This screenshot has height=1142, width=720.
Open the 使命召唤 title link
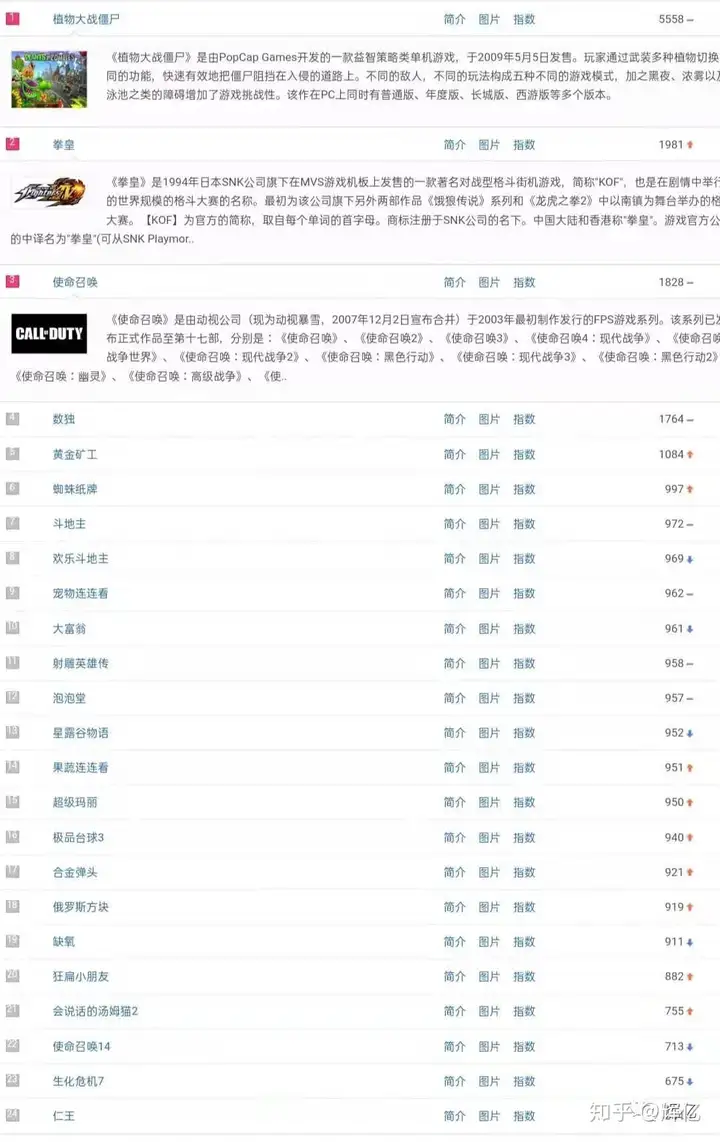pos(75,282)
